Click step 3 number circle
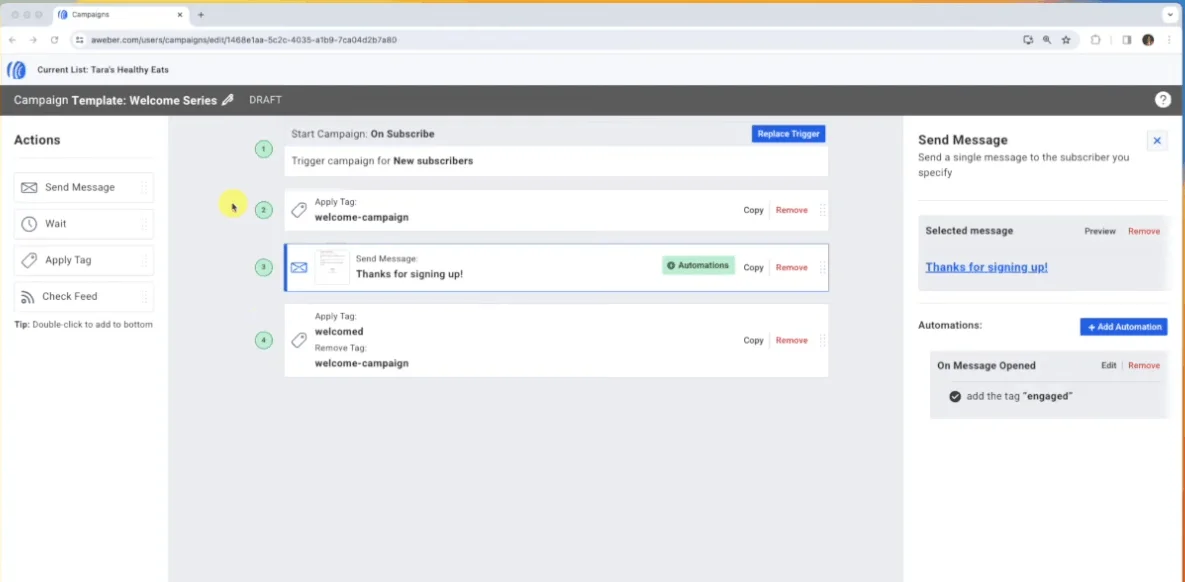The width and height of the screenshot is (1185, 582). click(x=263, y=267)
